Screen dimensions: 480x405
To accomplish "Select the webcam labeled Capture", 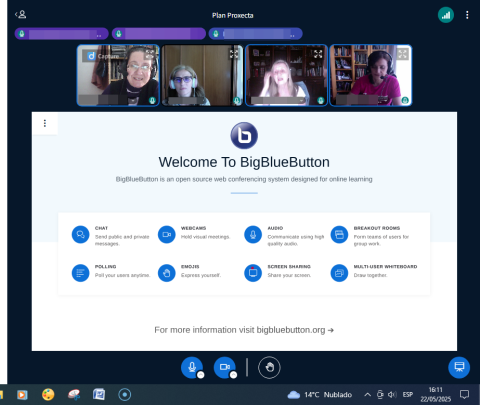I will 118,75.
